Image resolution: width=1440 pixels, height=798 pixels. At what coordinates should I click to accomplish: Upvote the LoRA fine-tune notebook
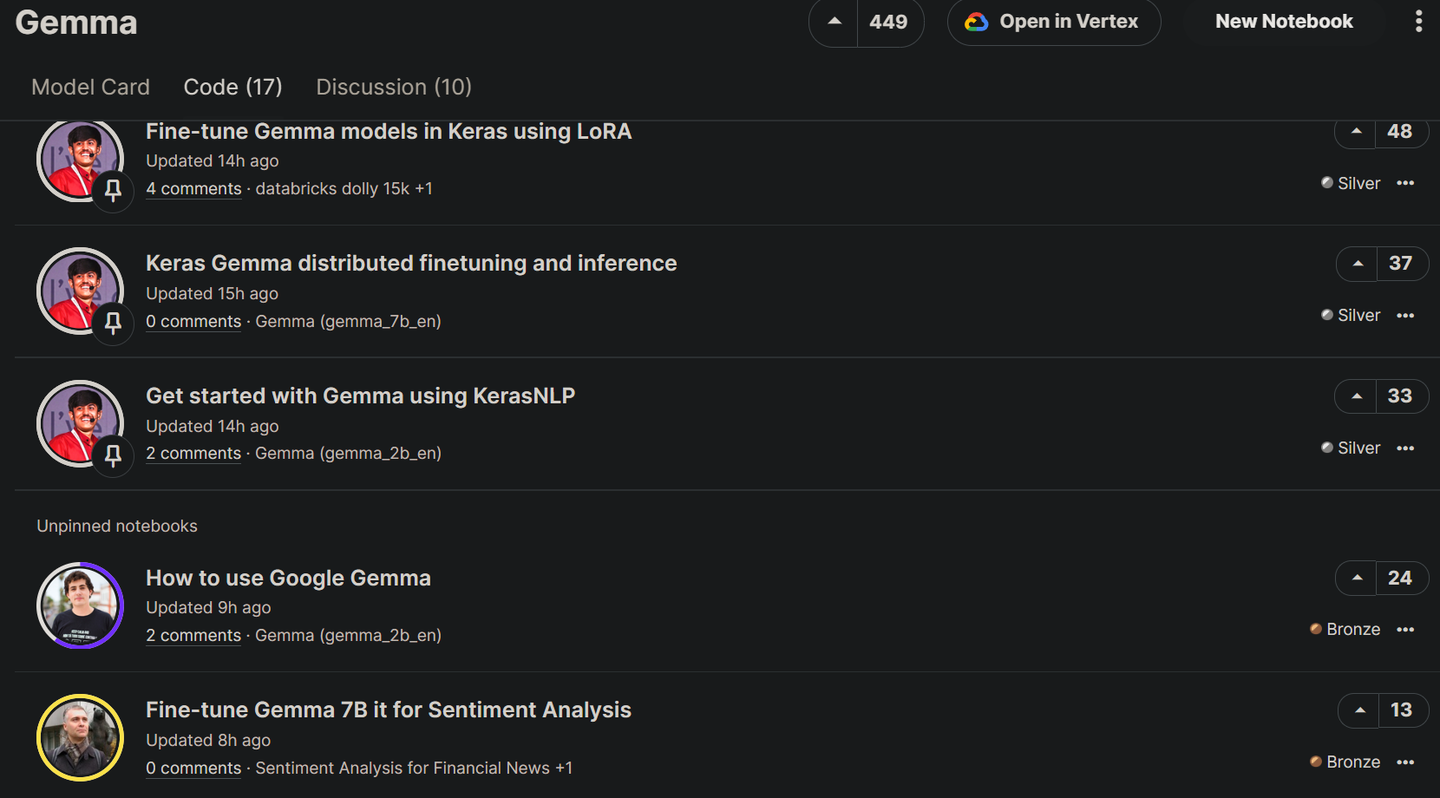tap(1356, 131)
